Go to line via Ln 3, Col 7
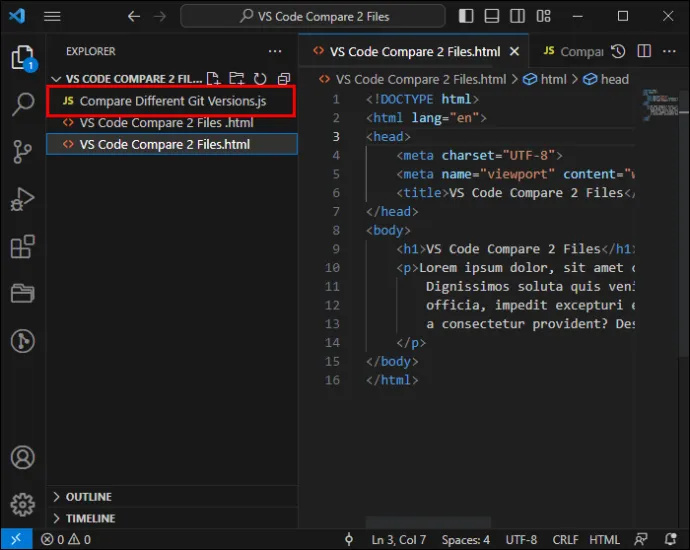The width and height of the screenshot is (690, 550). pos(399,540)
